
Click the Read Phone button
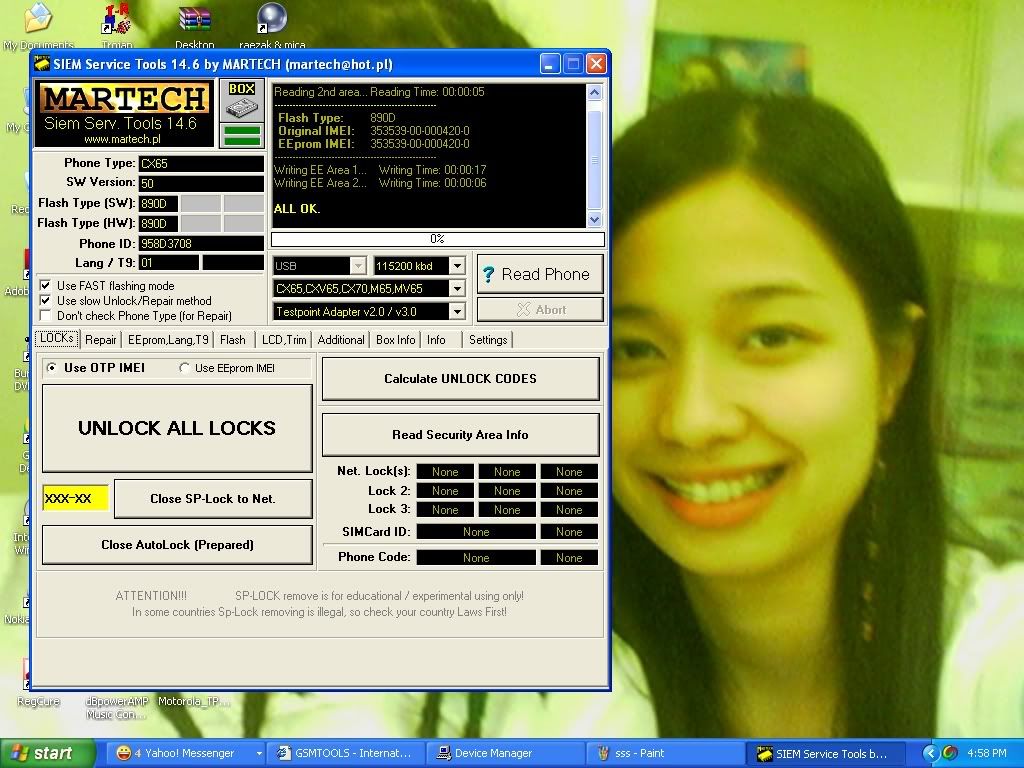tap(540, 274)
